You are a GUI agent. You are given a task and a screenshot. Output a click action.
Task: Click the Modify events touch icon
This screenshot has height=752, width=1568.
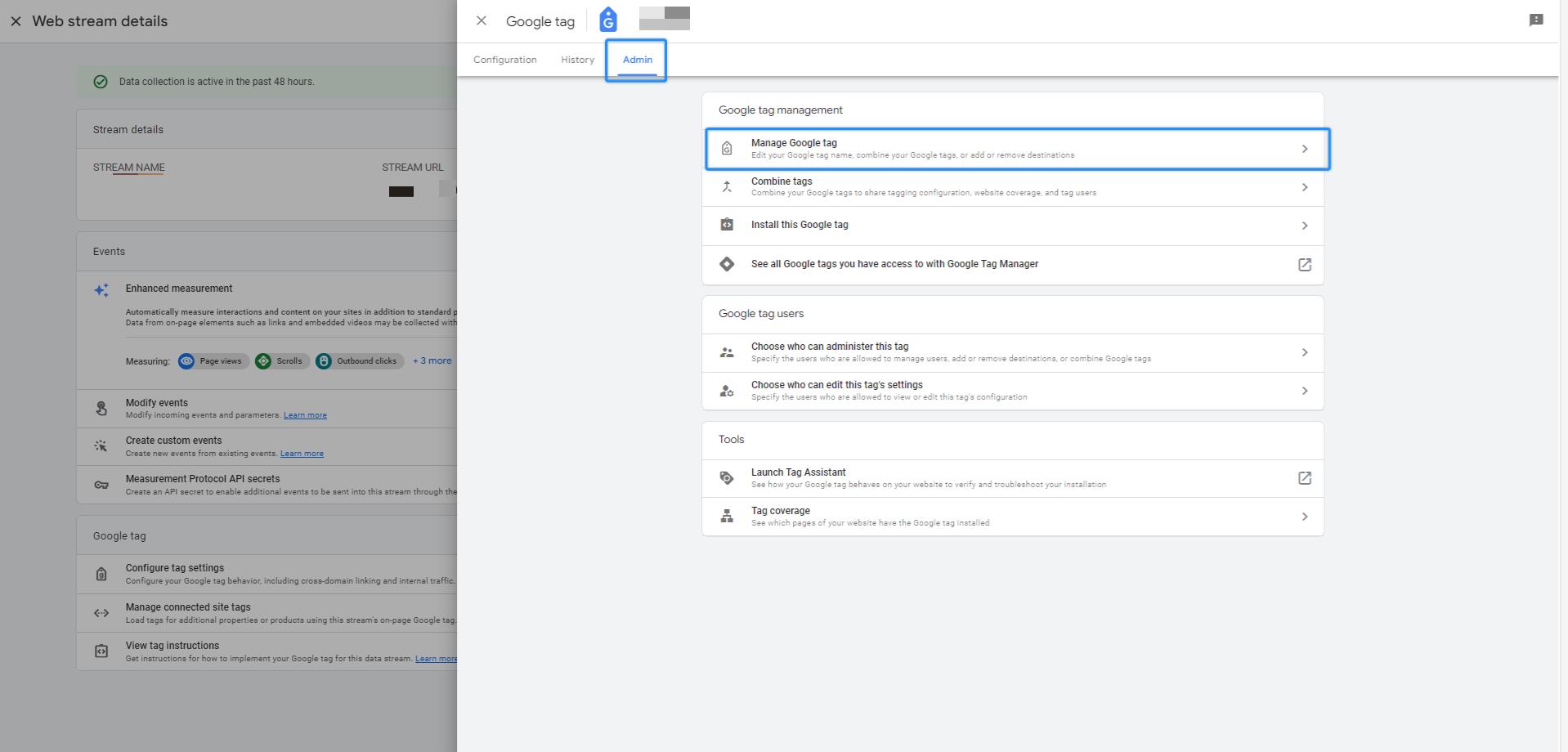pos(101,409)
